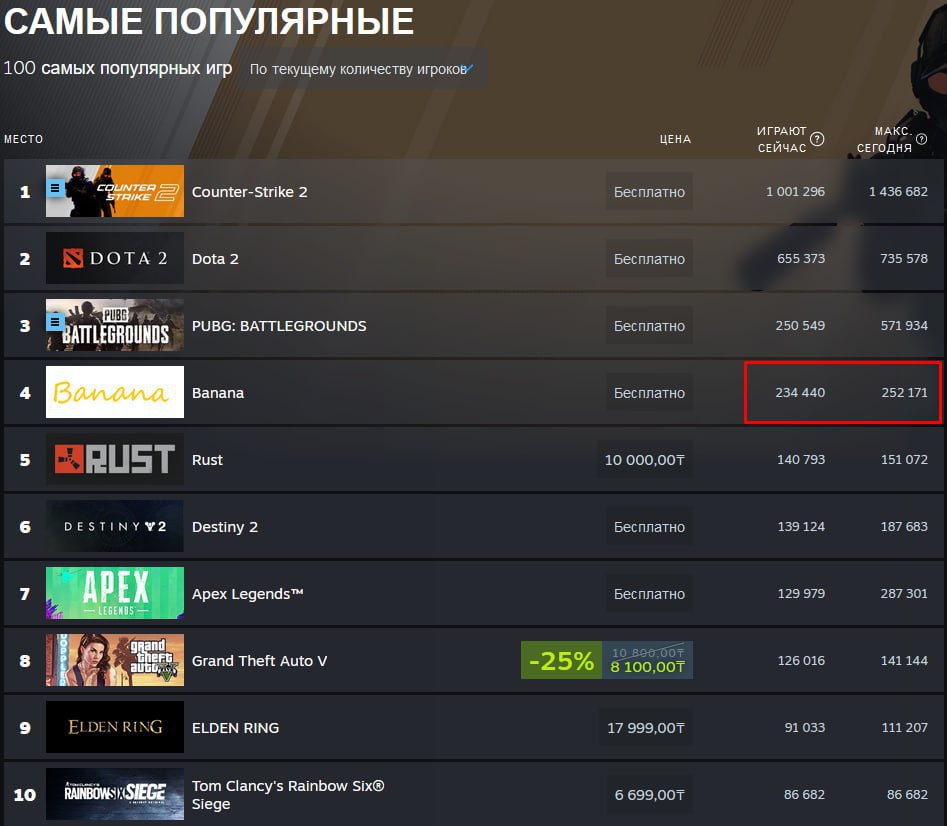Image resolution: width=947 pixels, height=826 pixels.
Task: Open the Dota 2 logo thumbnail
Action: 115,258
